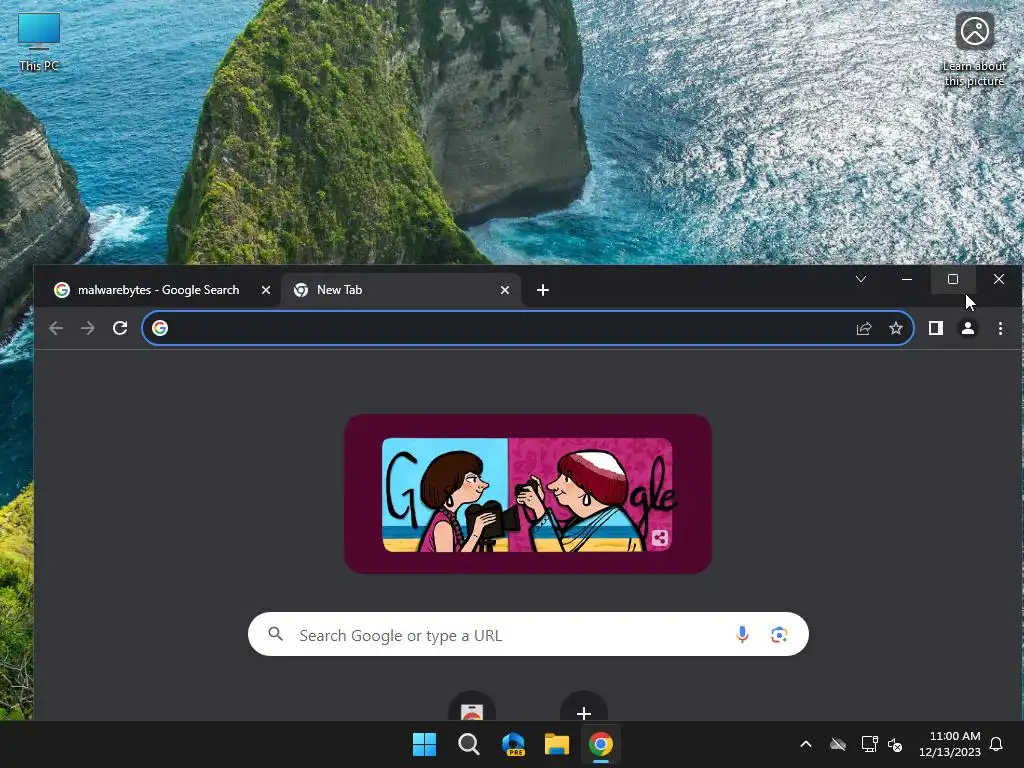Open the tab search chevron dropdown
Screen dimensions: 1024x768
[861, 279]
